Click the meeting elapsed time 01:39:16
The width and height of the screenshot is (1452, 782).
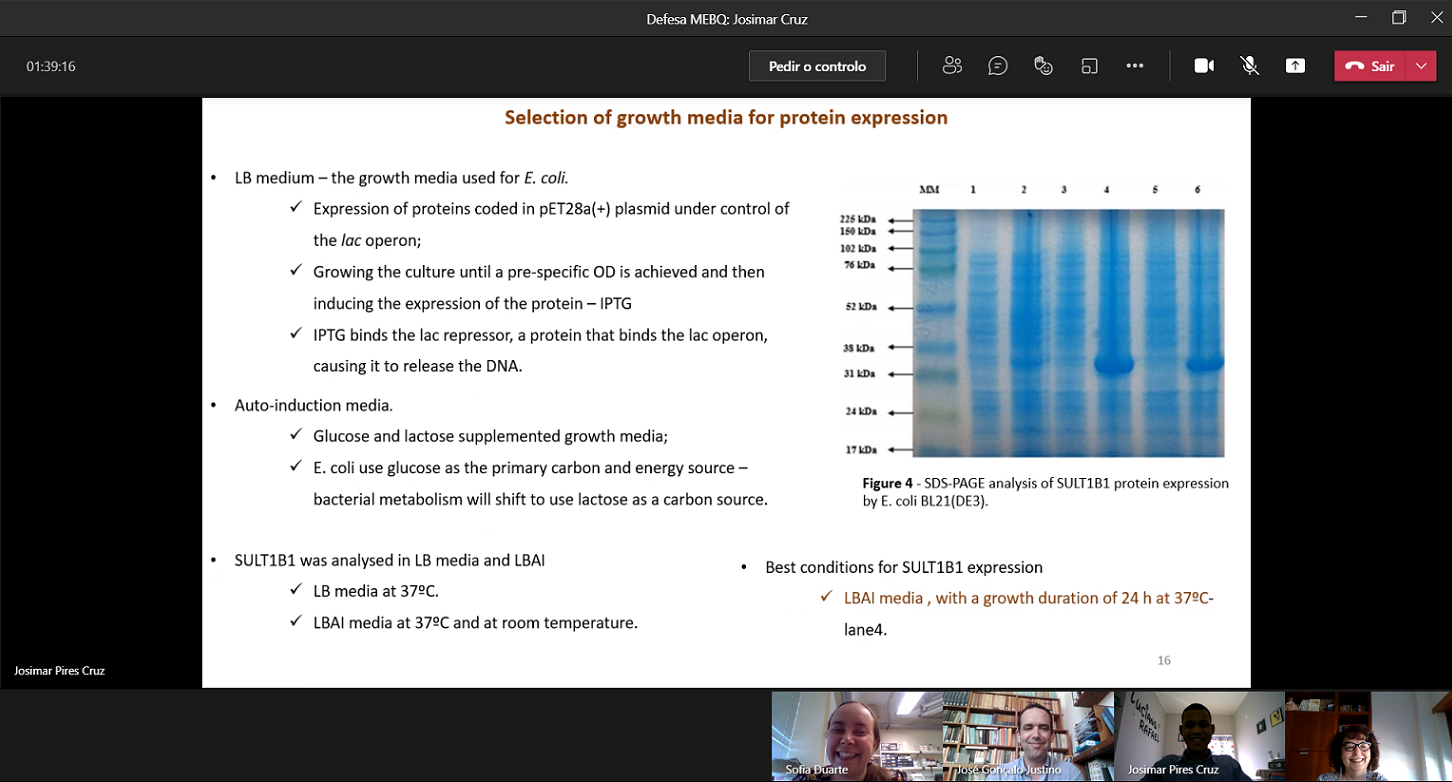point(51,67)
